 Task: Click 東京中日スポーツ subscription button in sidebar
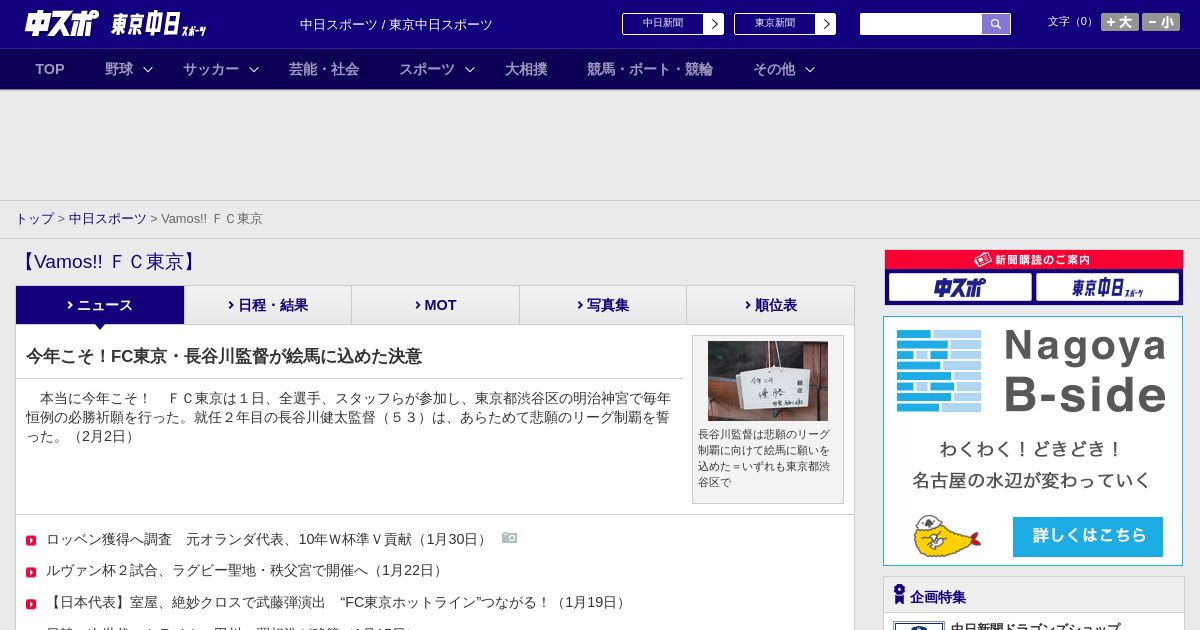tap(1107, 287)
